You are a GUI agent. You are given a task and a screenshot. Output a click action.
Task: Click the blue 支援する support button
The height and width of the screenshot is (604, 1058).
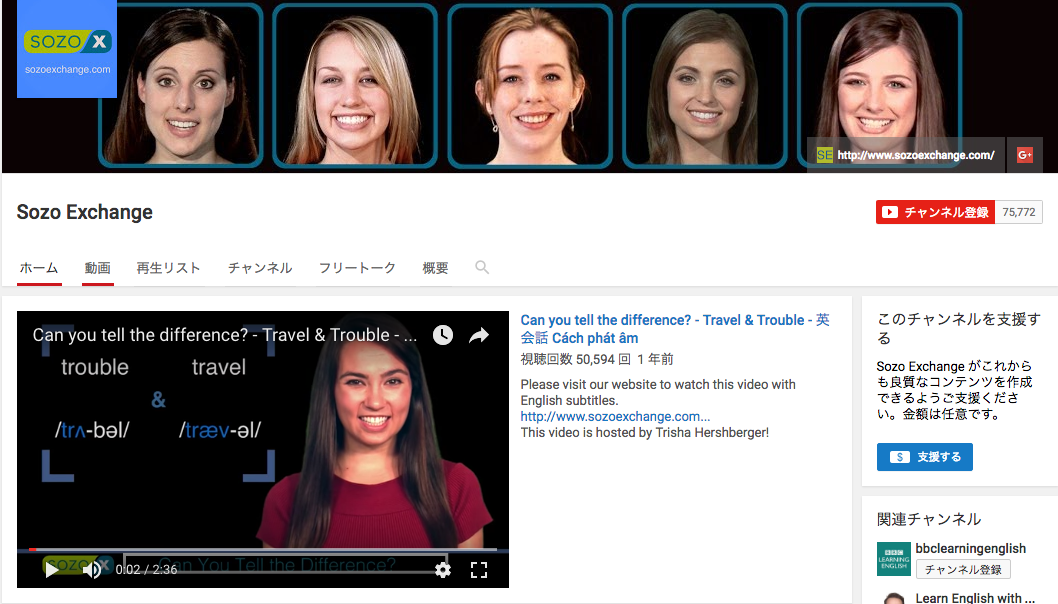tap(924, 457)
